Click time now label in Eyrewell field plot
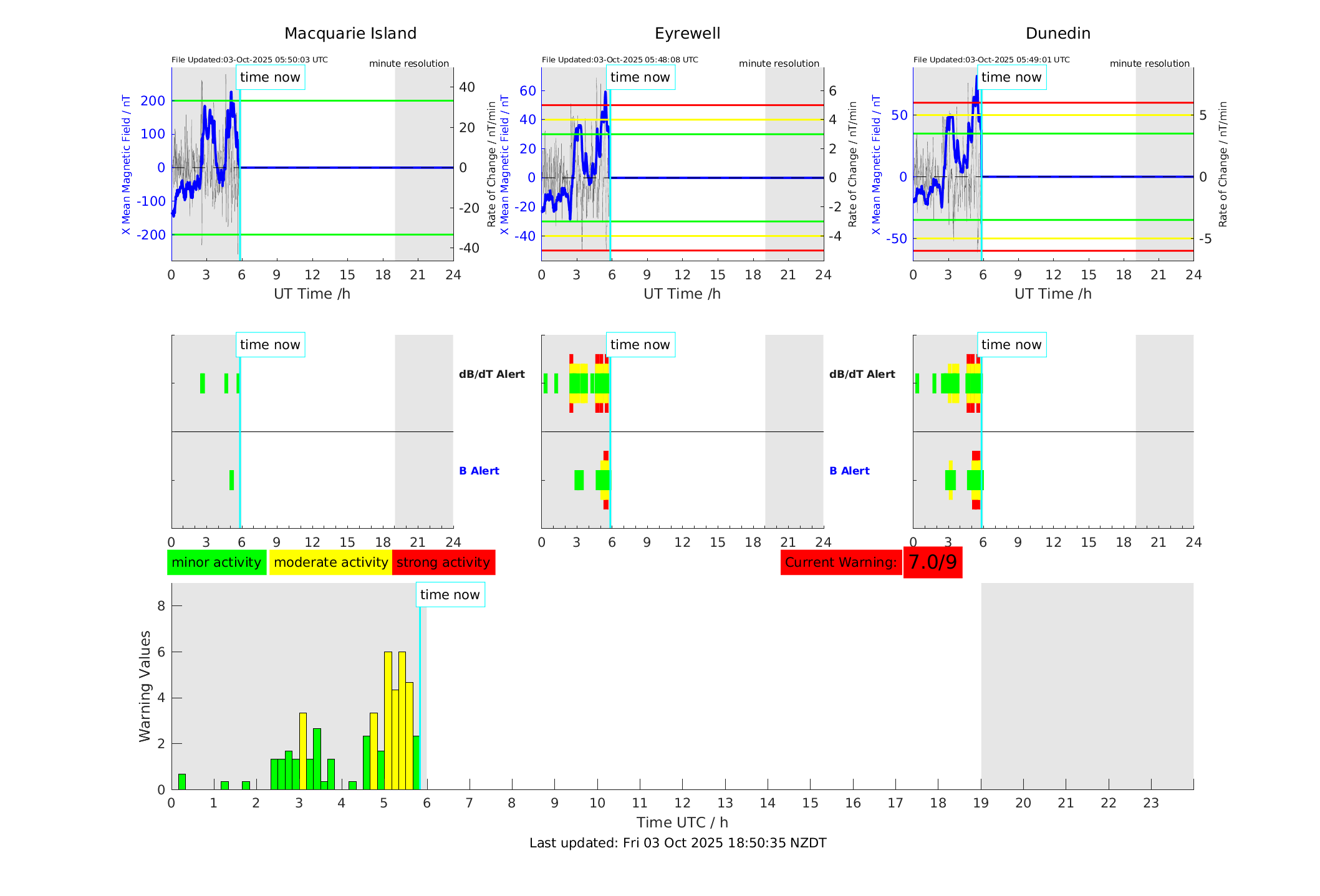 point(640,77)
